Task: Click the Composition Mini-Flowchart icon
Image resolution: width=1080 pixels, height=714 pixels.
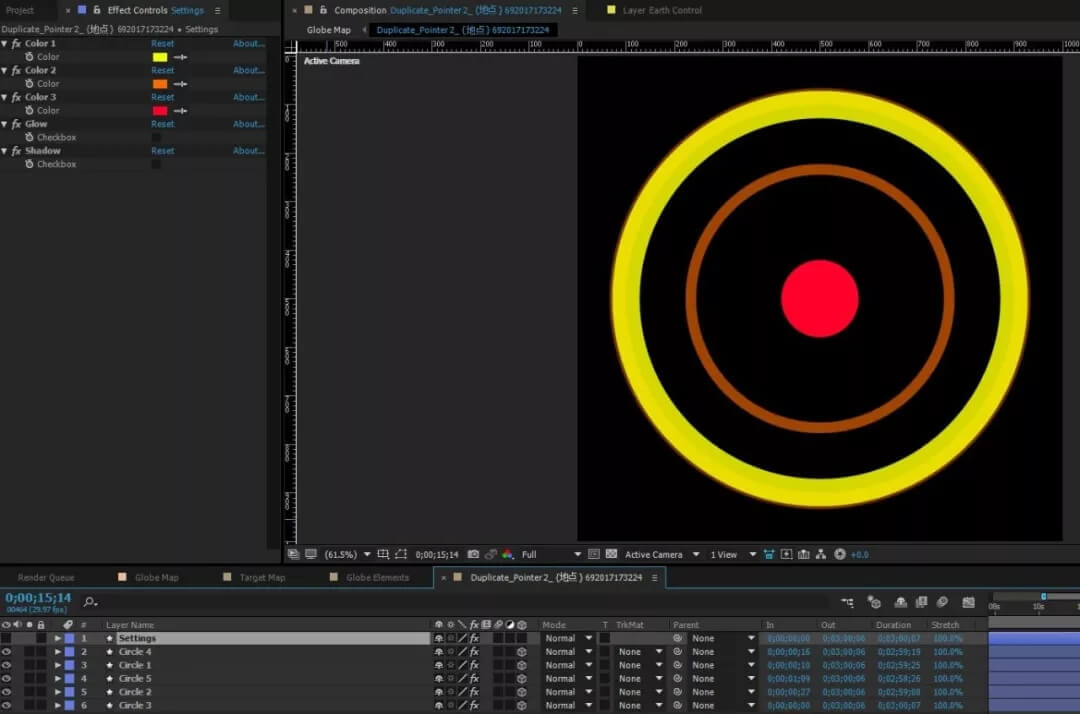Action: coord(848,602)
